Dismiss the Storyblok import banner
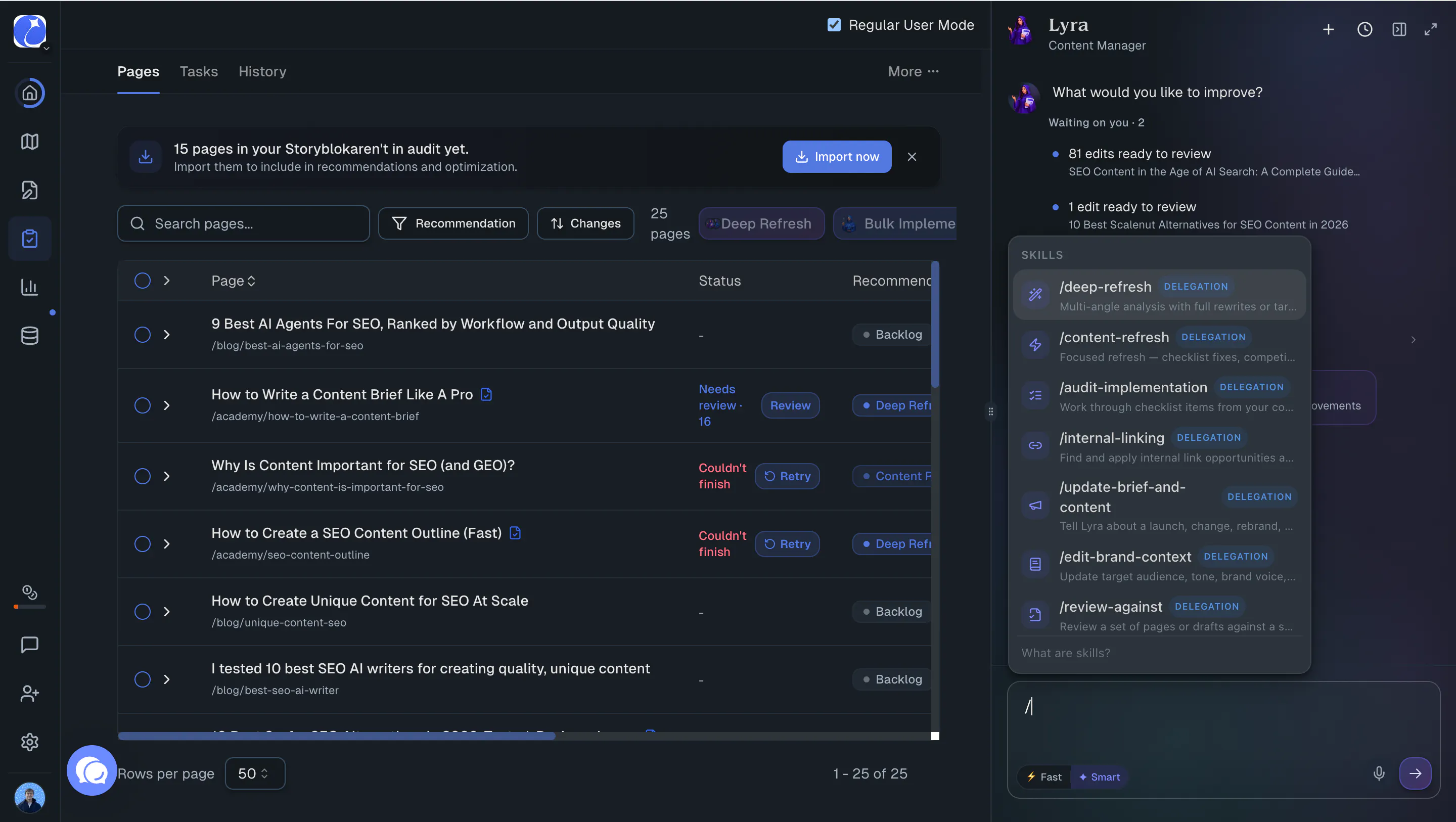The height and width of the screenshot is (822, 1456). 912,157
